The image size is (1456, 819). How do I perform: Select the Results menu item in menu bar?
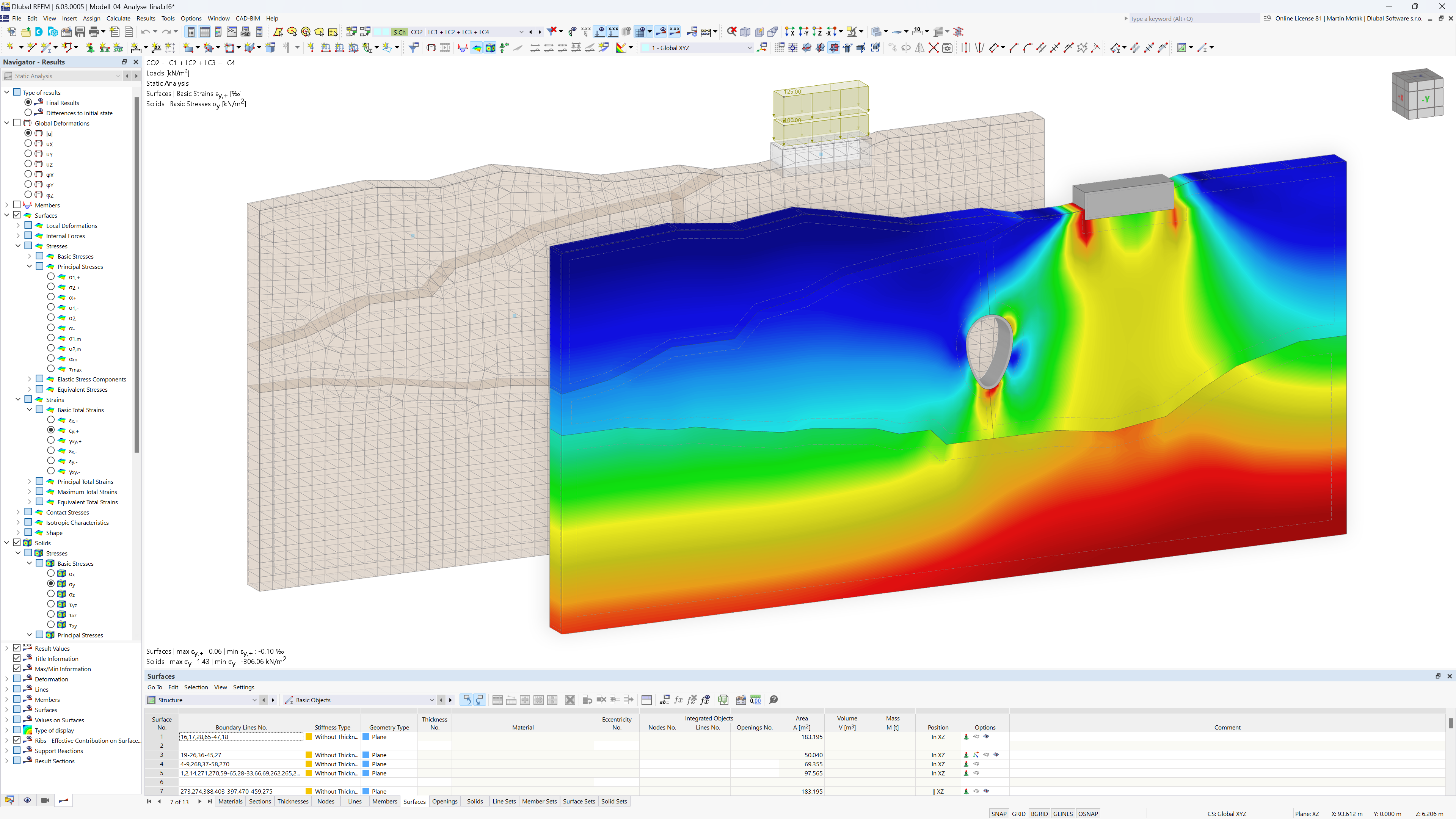145,18
